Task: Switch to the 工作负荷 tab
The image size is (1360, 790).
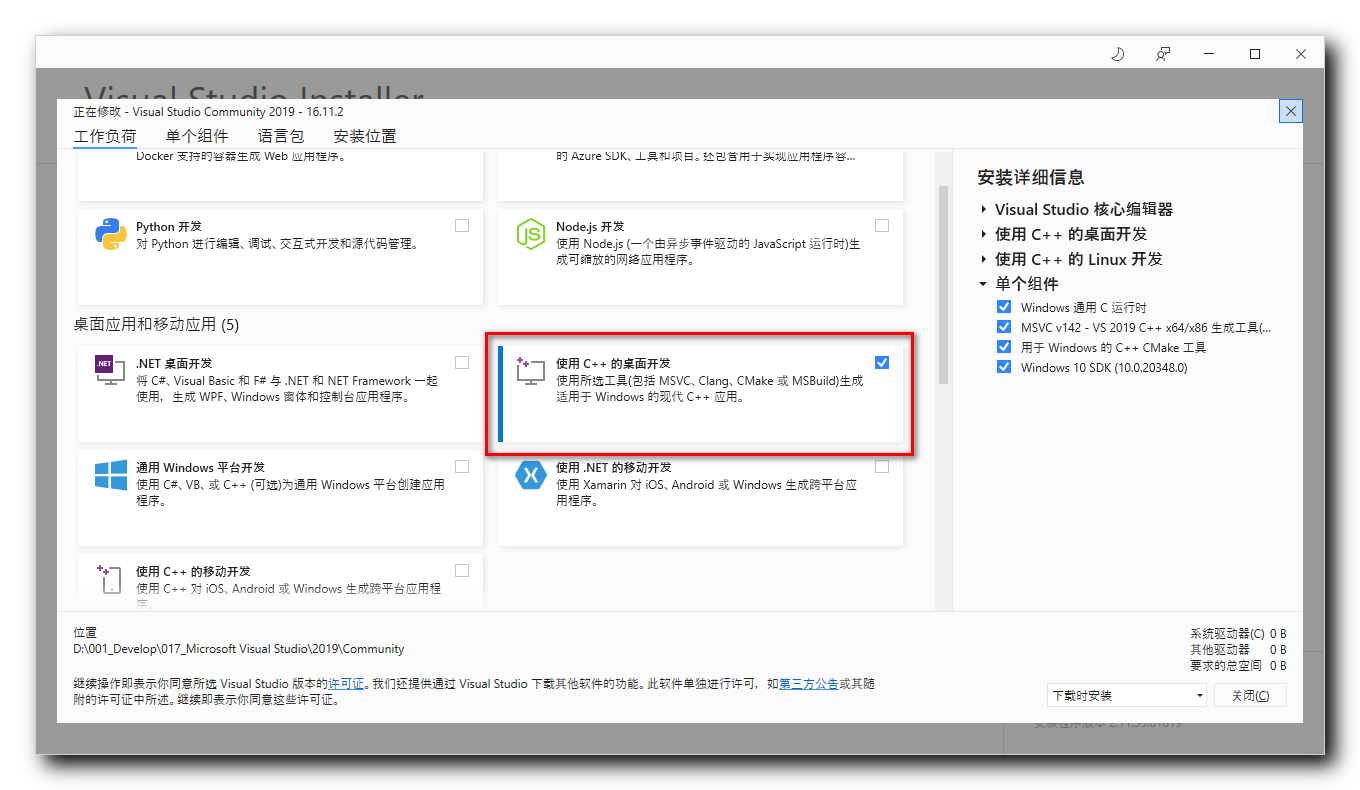Action: (105, 136)
